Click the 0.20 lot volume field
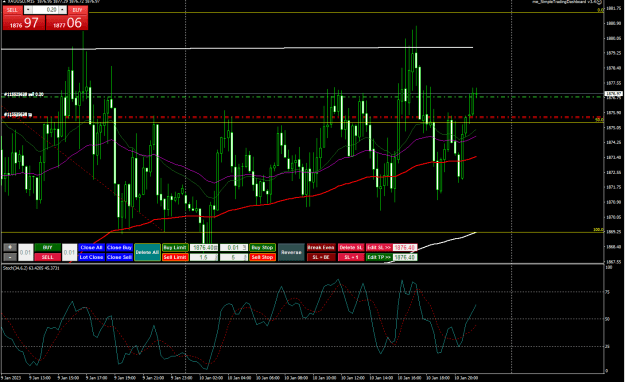This screenshot has width=625, height=382. [x=45, y=10]
